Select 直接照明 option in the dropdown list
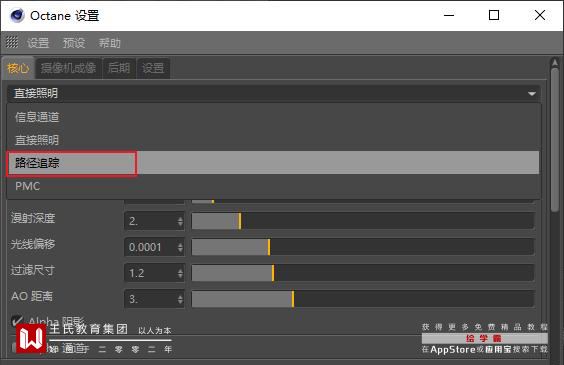This screenshot has width=564, height=365. pyautogui.click(x=274, y=140)
